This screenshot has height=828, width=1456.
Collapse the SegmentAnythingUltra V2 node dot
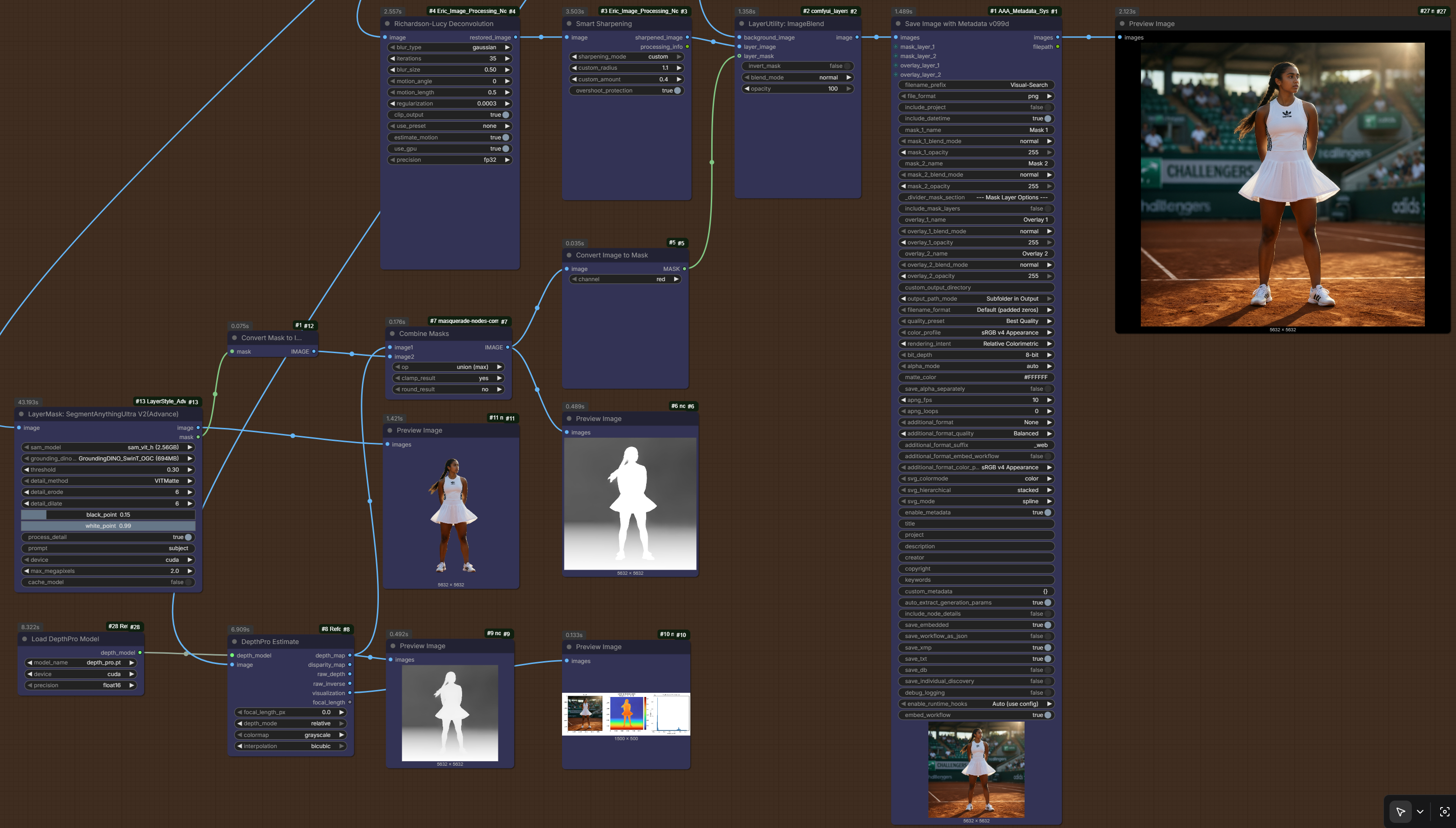[x=22, y=414]
